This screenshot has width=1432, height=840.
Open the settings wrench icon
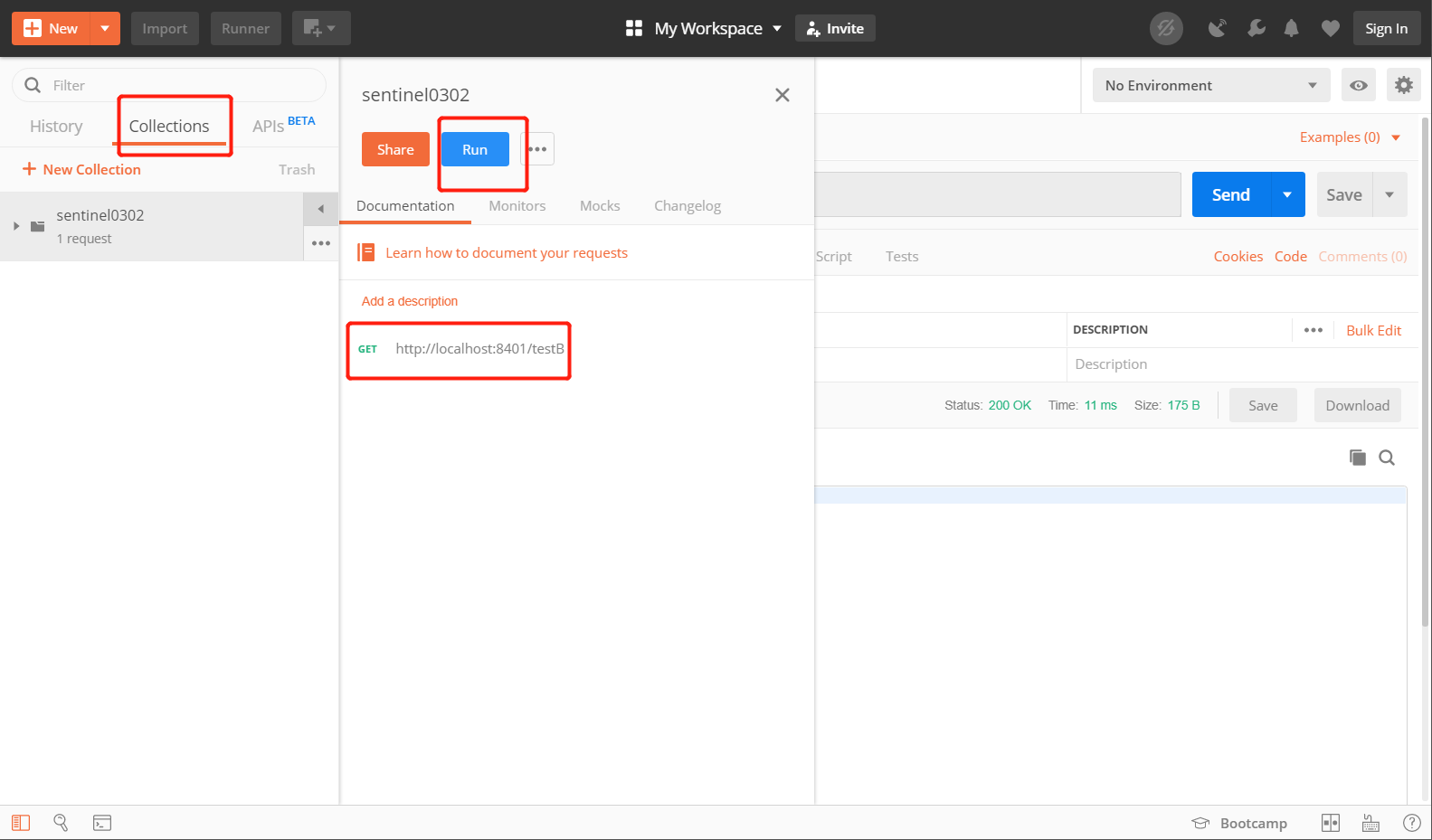tap(1256, 28)
